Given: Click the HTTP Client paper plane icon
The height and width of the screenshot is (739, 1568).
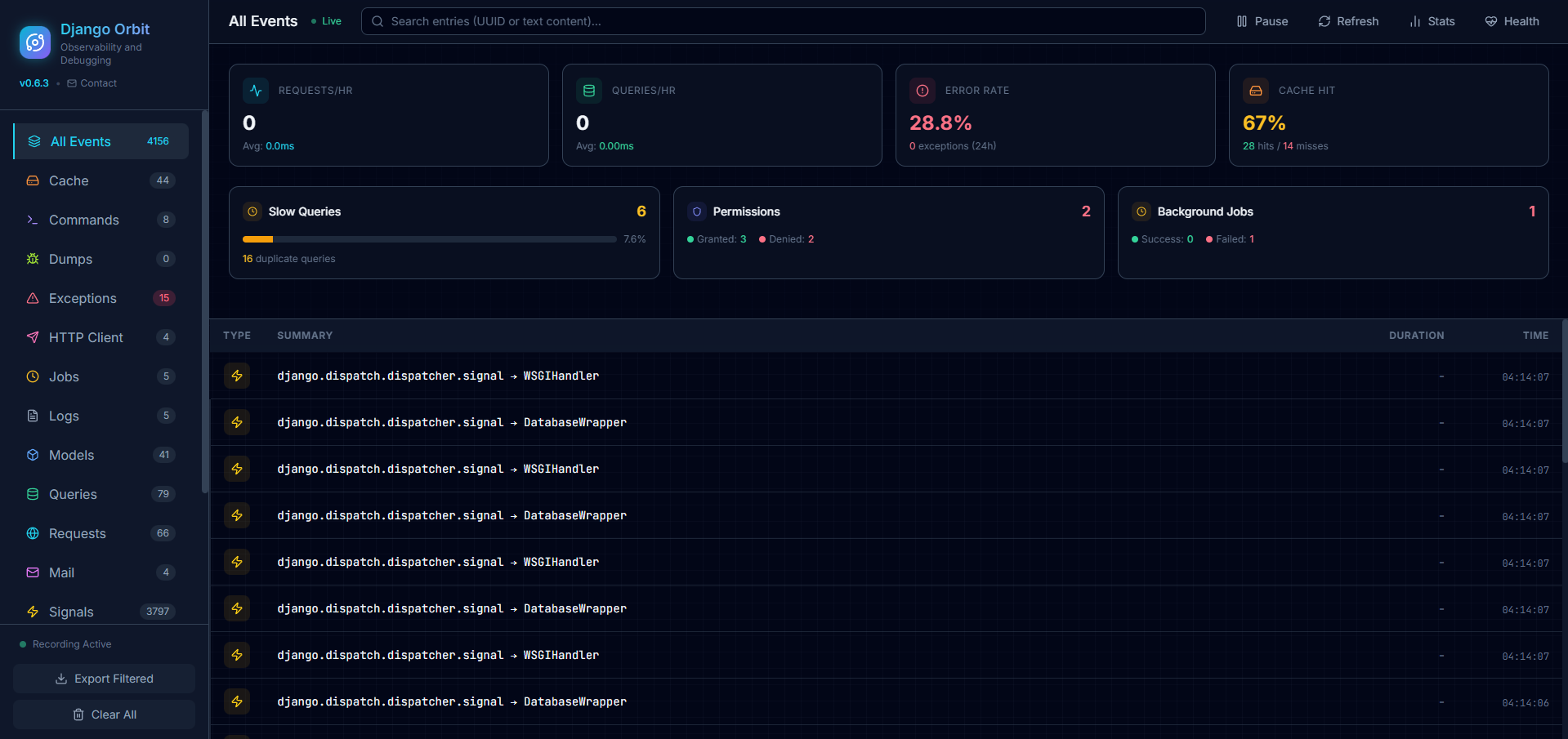Looking at the screenshot, I should point(33,337).
